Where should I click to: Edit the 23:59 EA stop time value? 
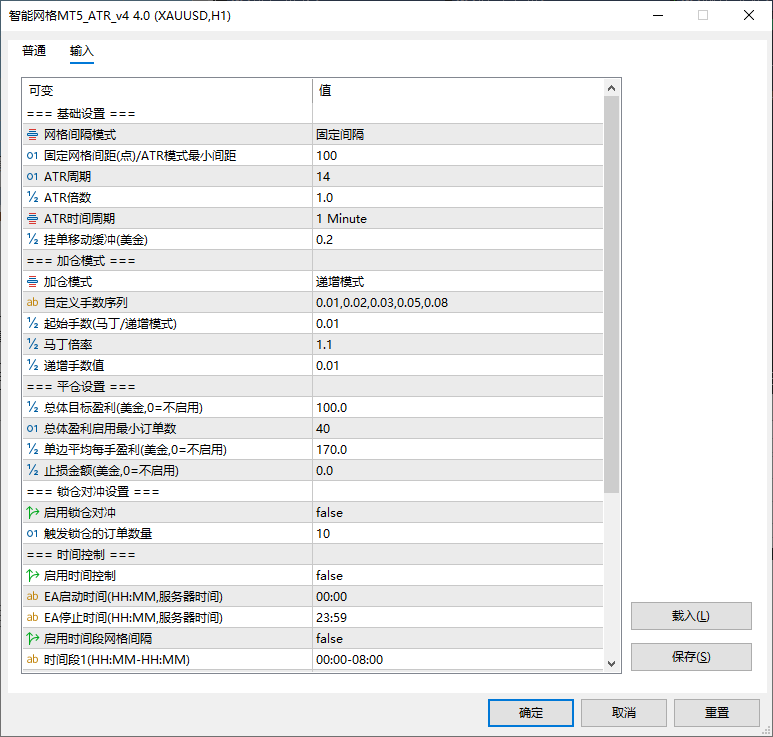tap(458, 617)
